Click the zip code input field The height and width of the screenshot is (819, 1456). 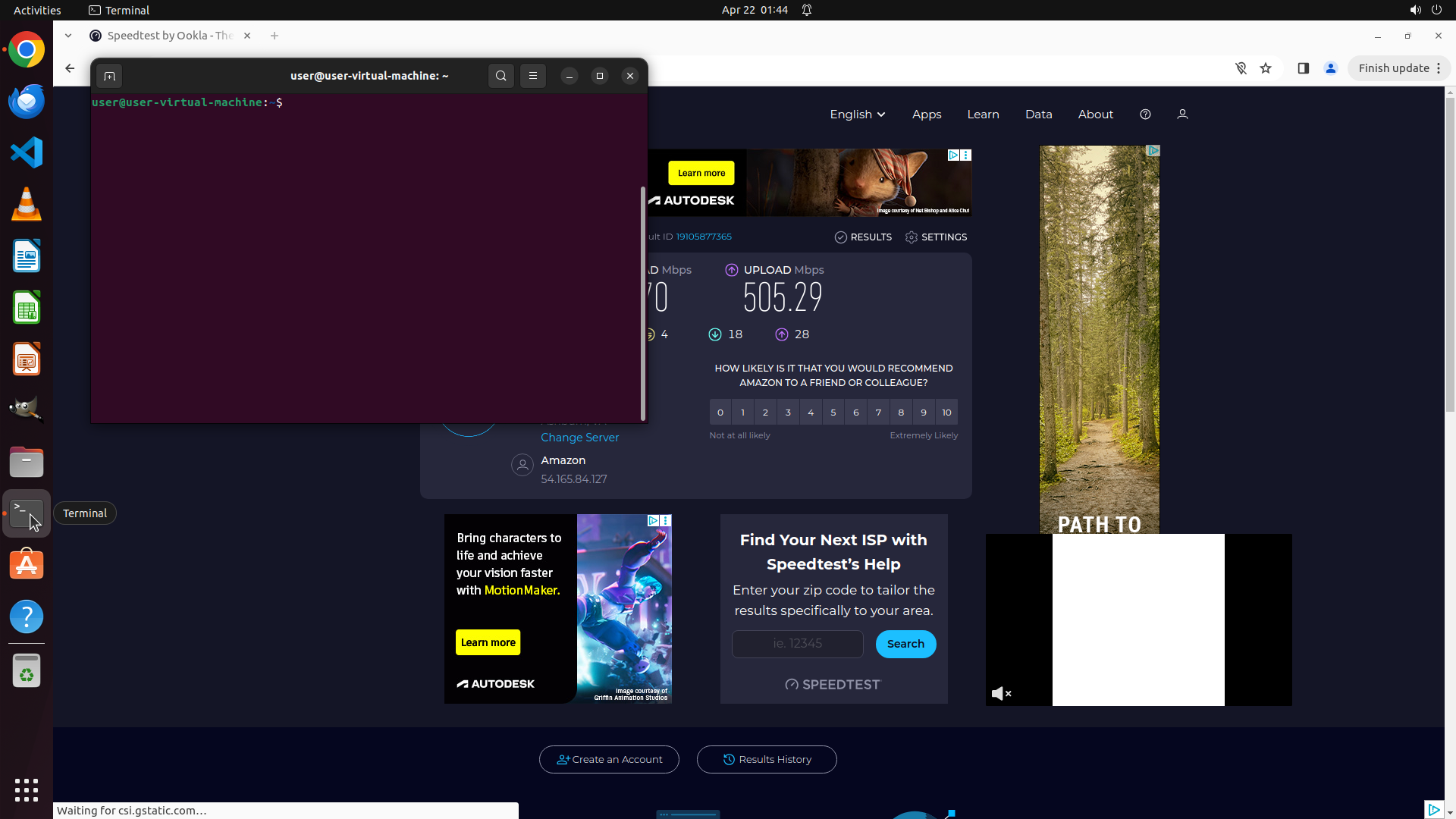(x=797, y=644)
